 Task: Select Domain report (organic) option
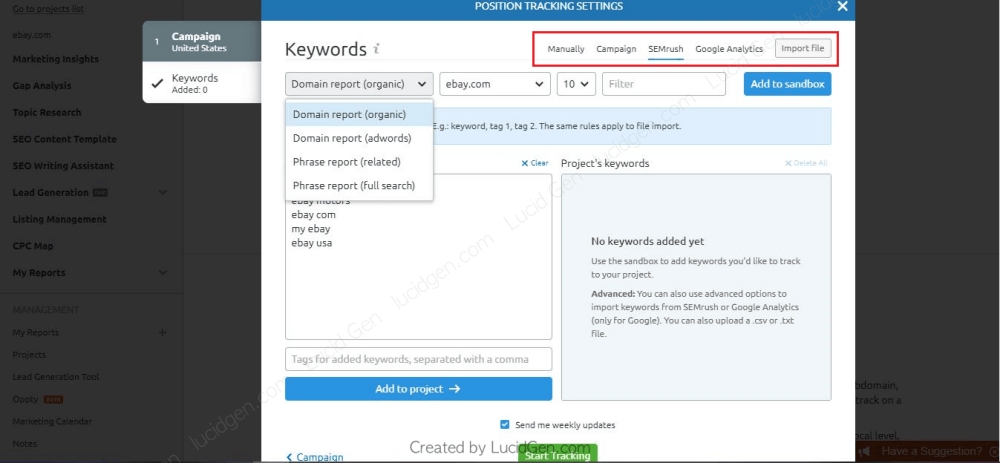click(359, 115)
